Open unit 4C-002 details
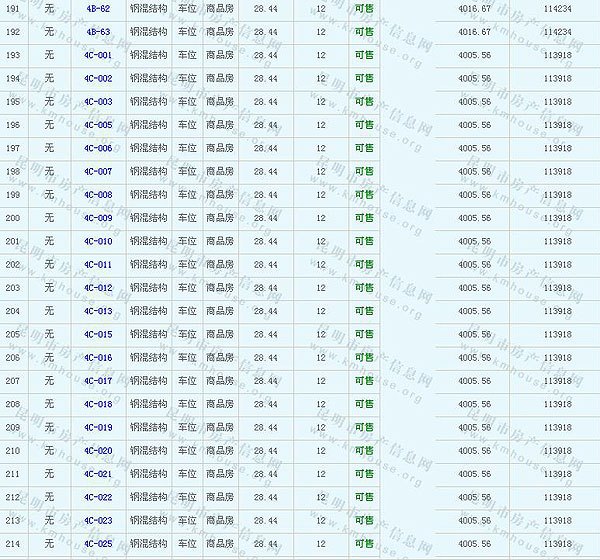 click(98, 78)
